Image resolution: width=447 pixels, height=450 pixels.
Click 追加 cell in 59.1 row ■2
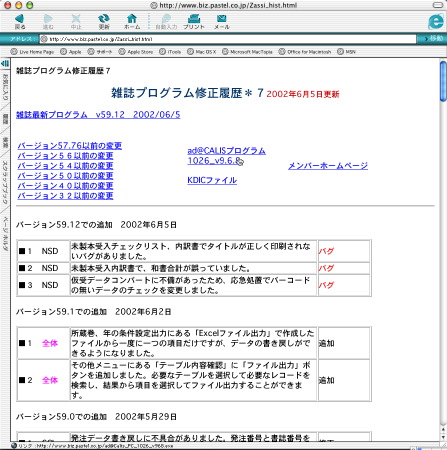pos(344,380)
